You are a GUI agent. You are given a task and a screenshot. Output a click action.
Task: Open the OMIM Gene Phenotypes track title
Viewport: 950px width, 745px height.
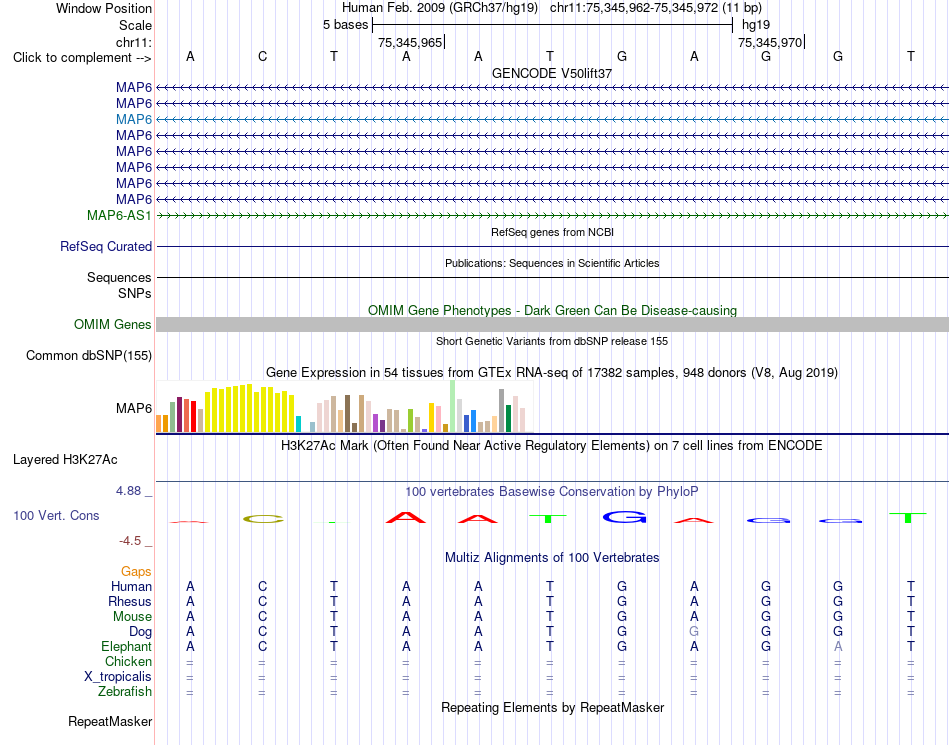(x=552, y=310)
